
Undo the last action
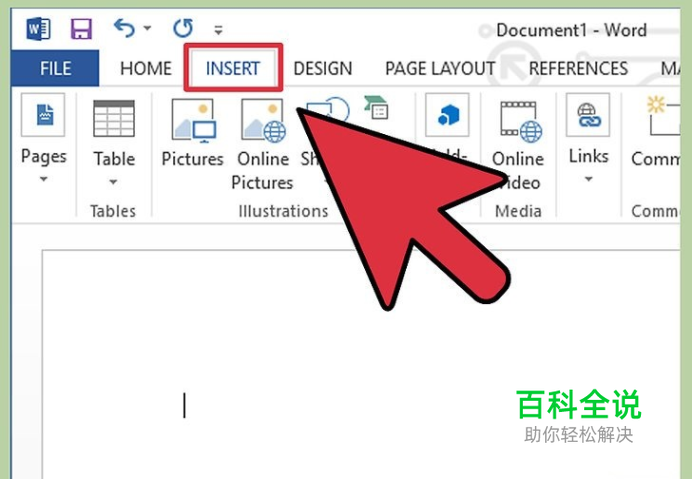tap(124, 28)
